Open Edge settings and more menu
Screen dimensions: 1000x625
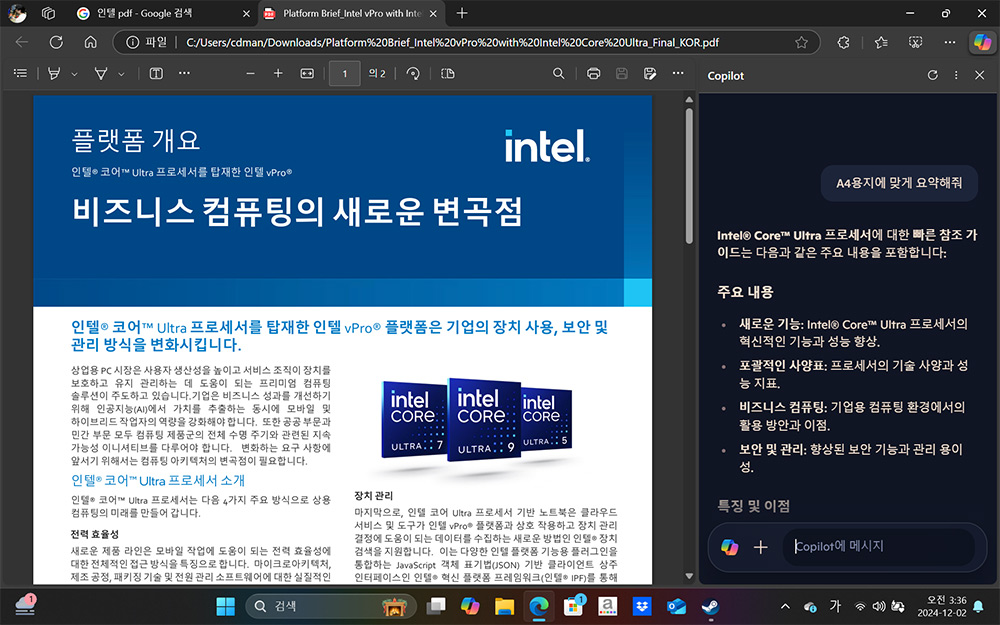tap(950, 43)
